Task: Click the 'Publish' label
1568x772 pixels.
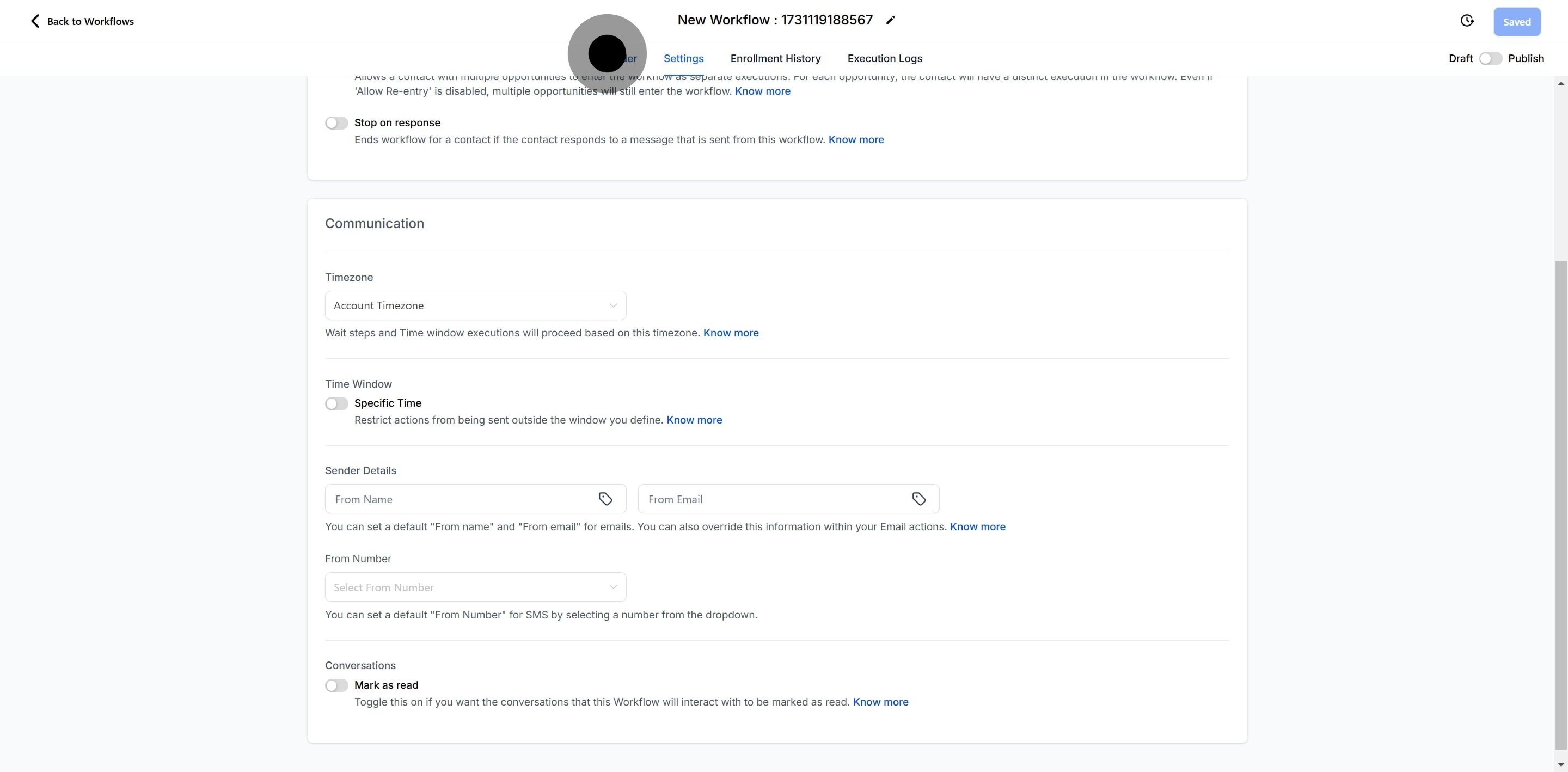Action: tap(1526, 58)
